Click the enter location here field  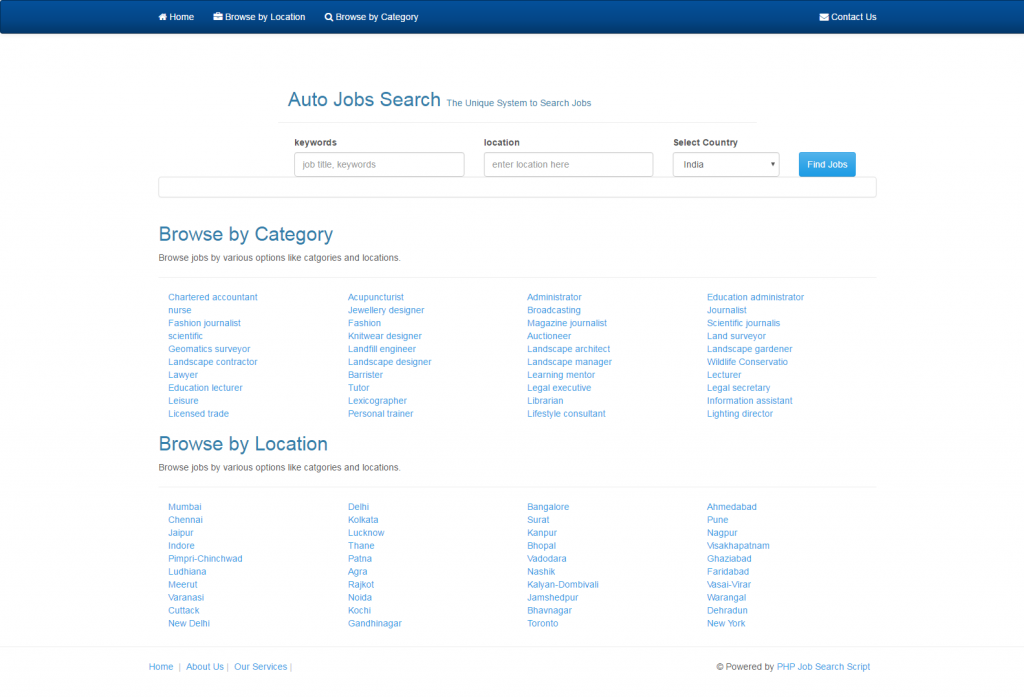click(568, 165)
